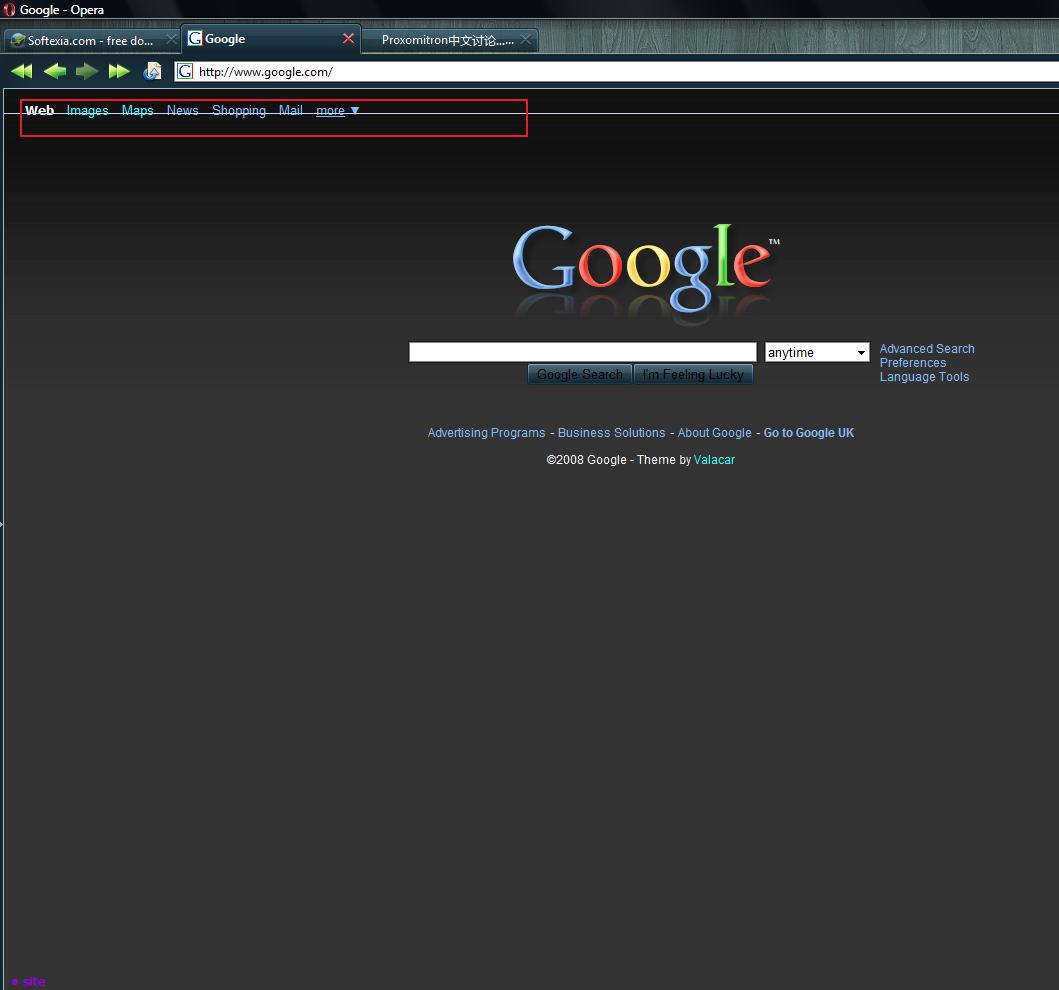The image size is (1059, 990).
Task: Click the purple site link at bottom
Action: (34, 981)
